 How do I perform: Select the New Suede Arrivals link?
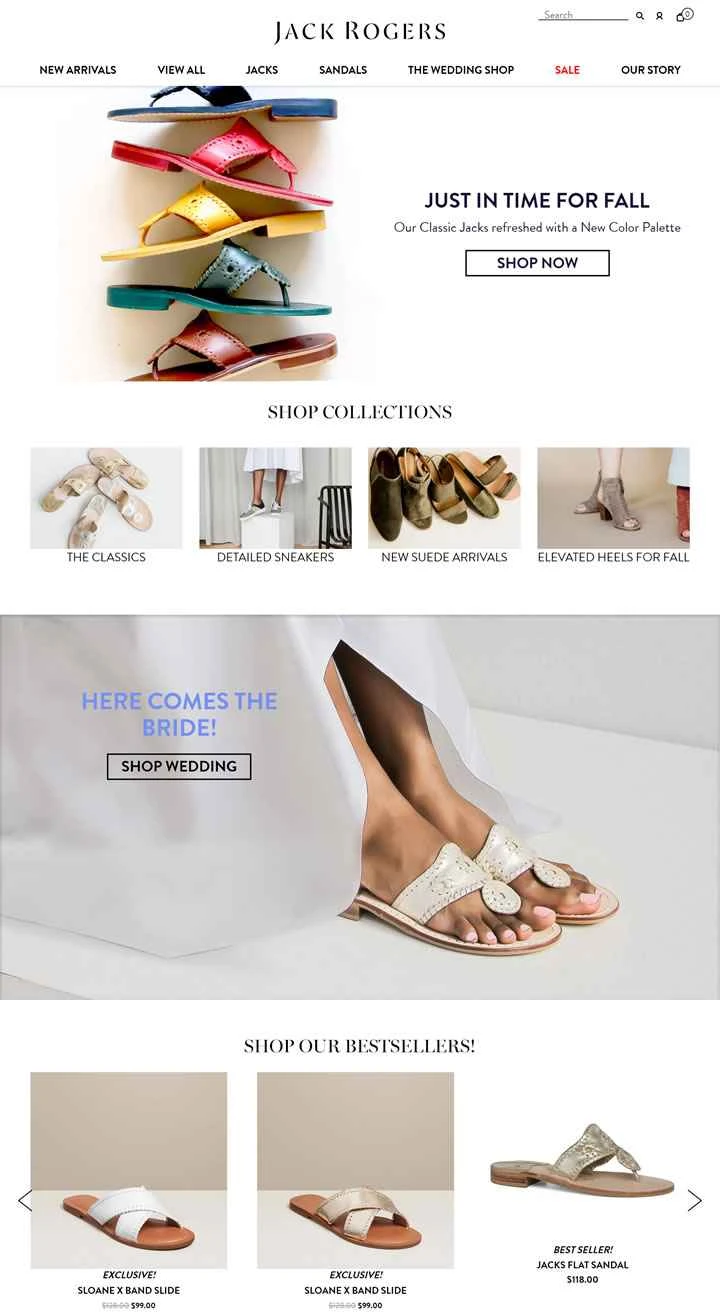[444, 557]
